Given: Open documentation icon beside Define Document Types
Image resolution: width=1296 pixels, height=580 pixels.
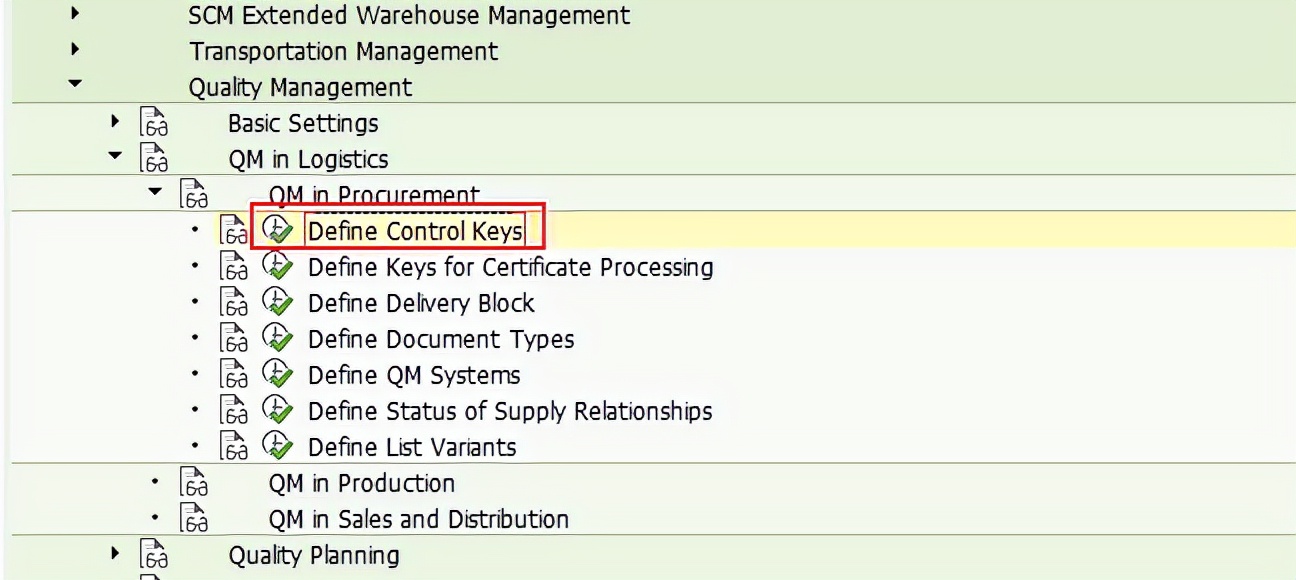Looking at the screenshot, I should 234,339.
